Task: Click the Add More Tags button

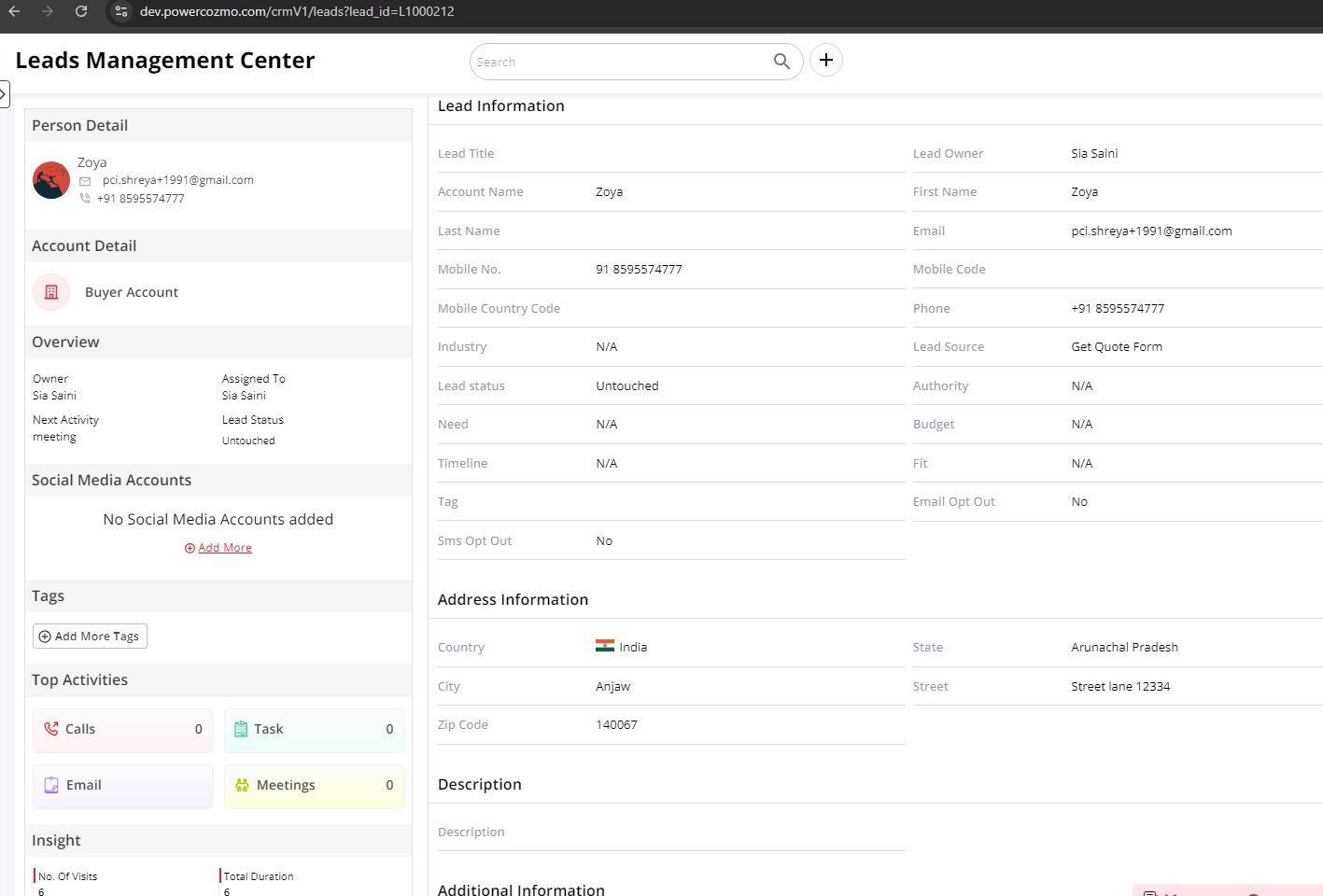Action: coord(90,637)
